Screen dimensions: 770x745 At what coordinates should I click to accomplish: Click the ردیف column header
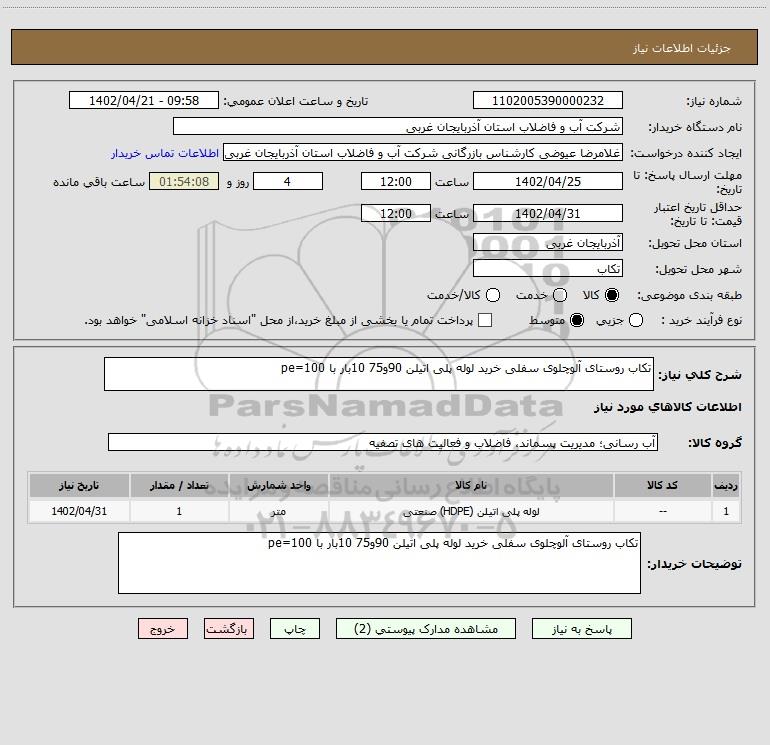[726, 485]
